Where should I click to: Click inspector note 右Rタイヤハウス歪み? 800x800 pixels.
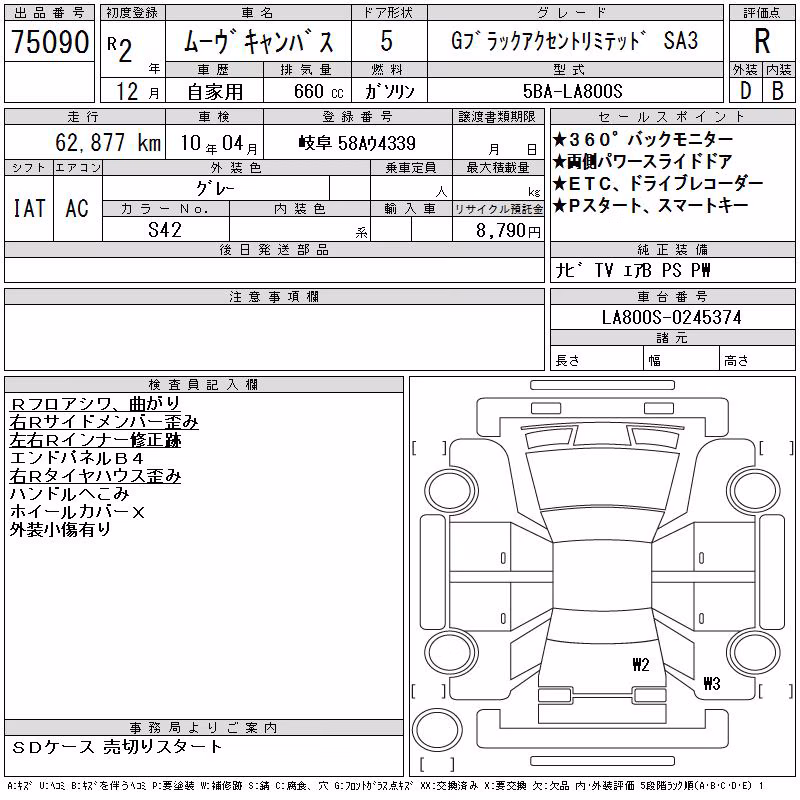[95, 476]
